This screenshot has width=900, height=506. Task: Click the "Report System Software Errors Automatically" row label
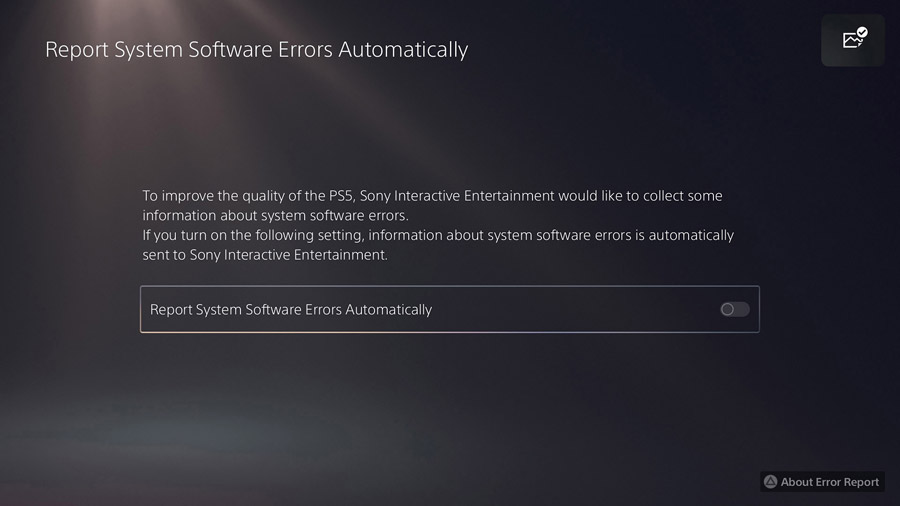291,310
